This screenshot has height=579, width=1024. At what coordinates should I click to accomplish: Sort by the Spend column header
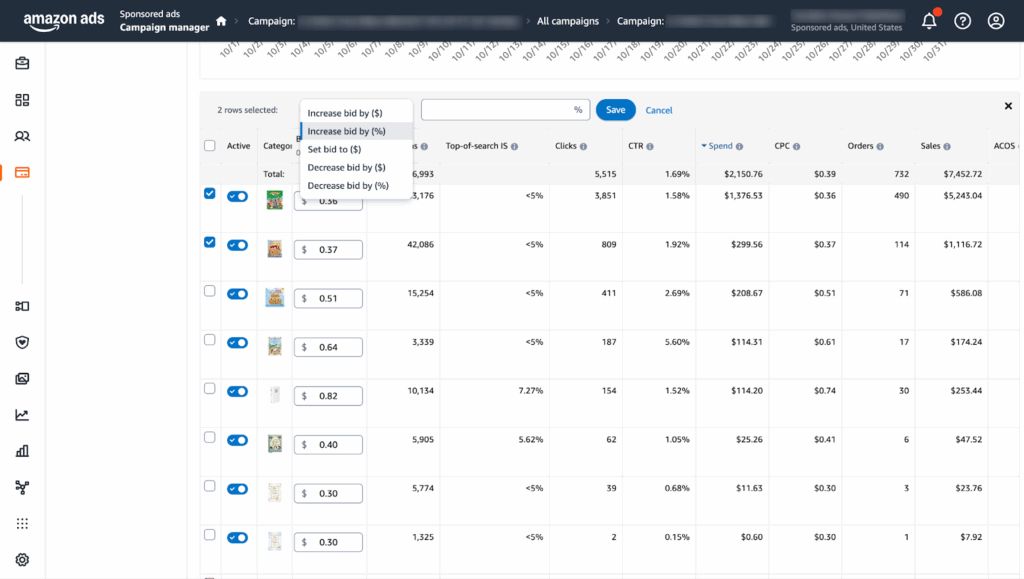[720, 146]
